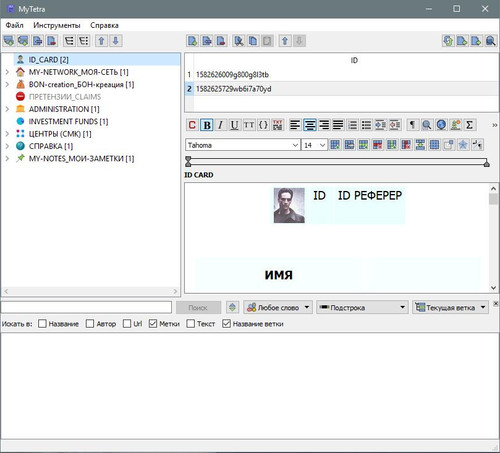This screenshot has width=500, height=453.
Task: Delete note using the red-marked note icon
Action: click(x=221, y=41)
